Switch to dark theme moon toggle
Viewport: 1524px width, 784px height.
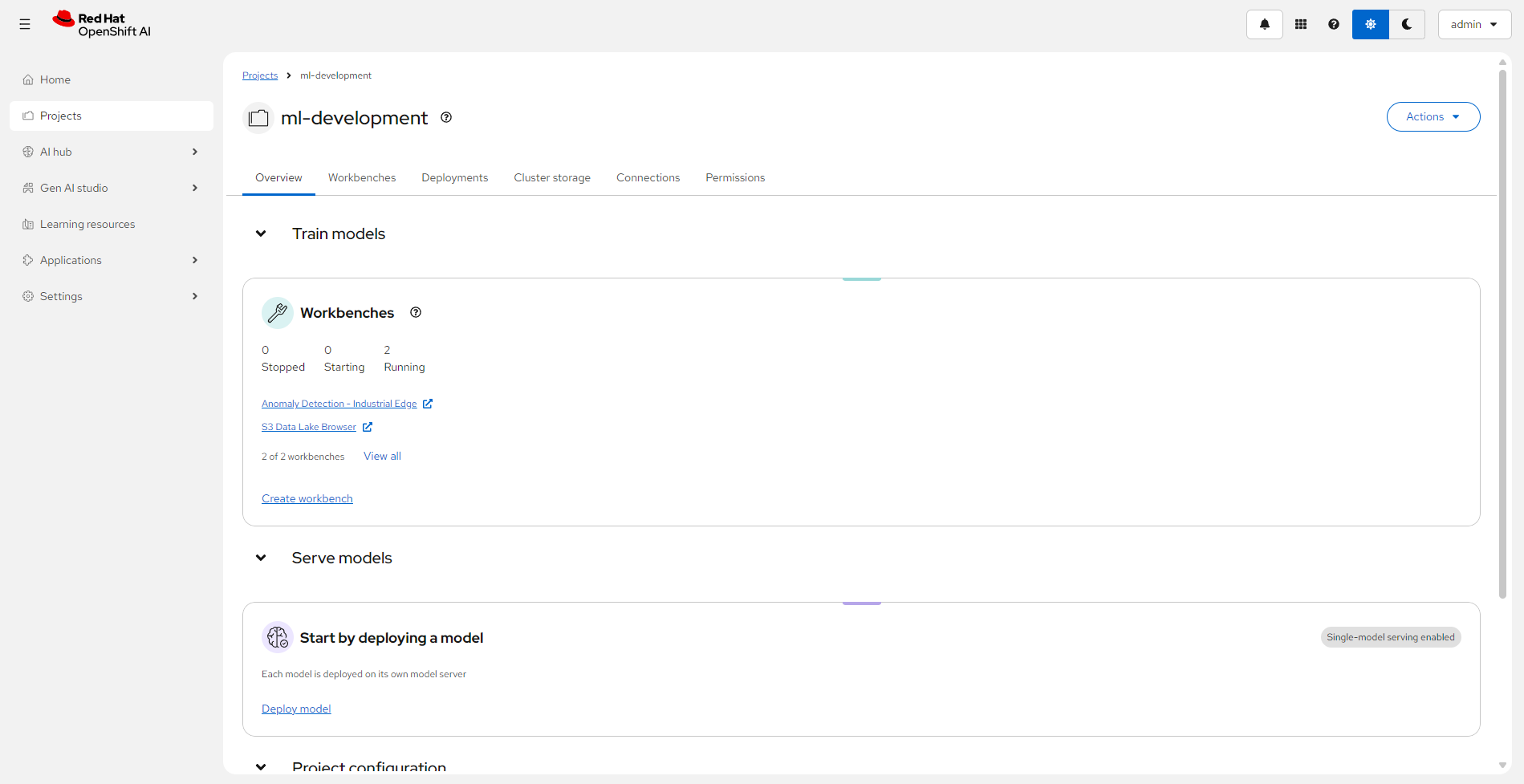point(1407,24)
